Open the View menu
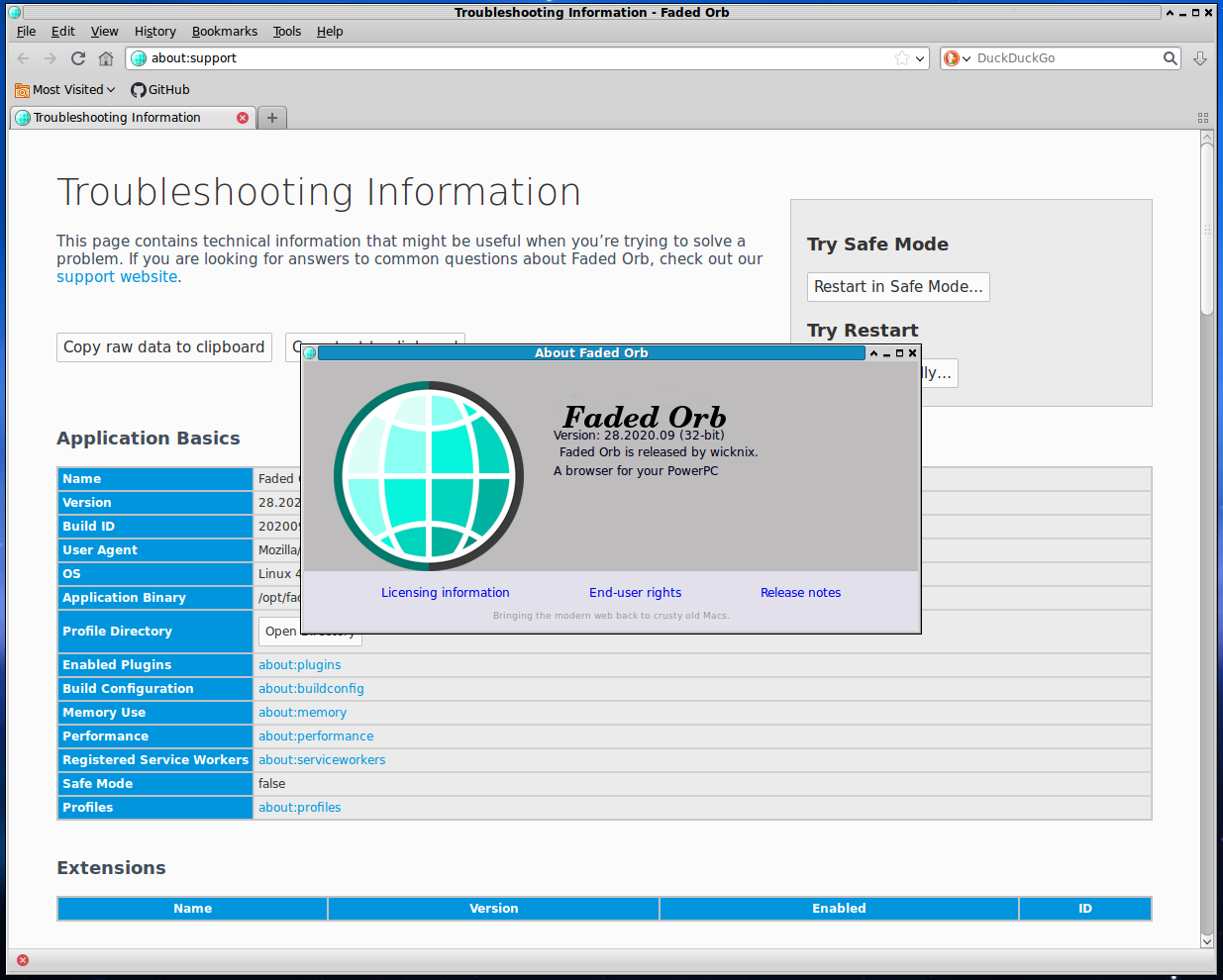The width and height of the screenshot is (1223, 980). 105,32
